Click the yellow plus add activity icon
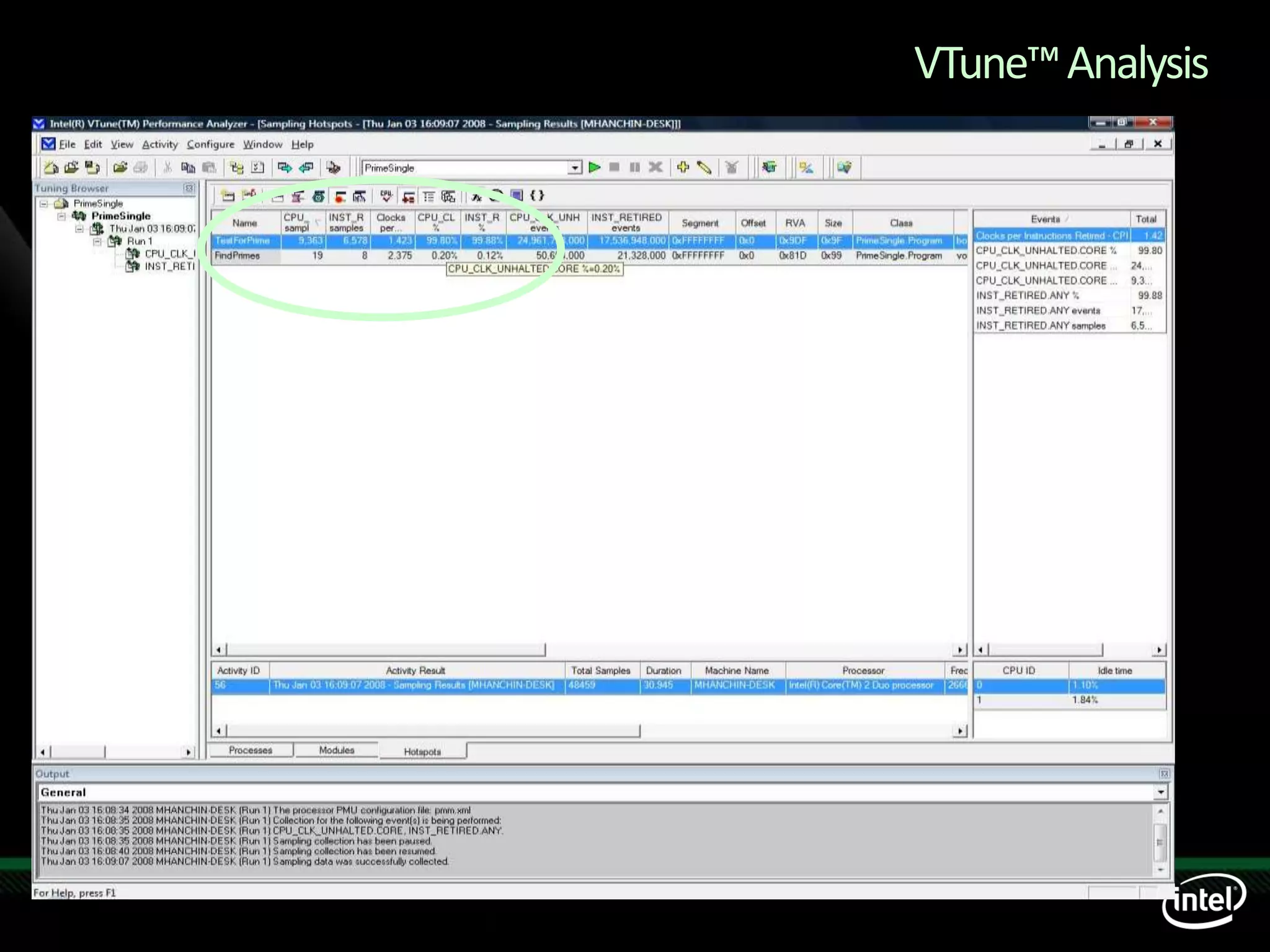Viewport: 1270px width, 952px height. click(683, 167)
